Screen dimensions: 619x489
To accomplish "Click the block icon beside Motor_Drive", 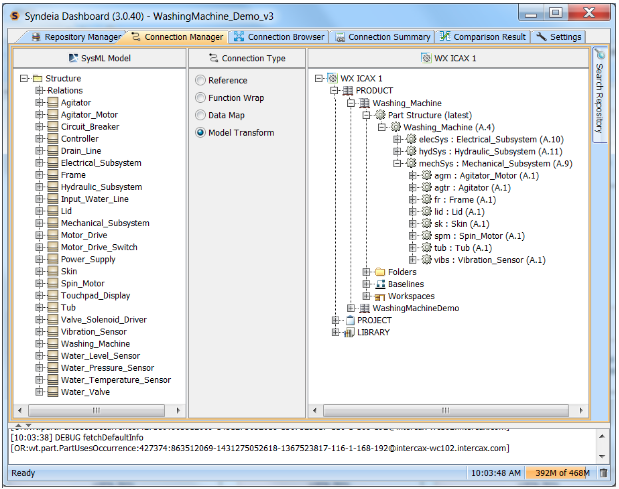I will point(53,235).
